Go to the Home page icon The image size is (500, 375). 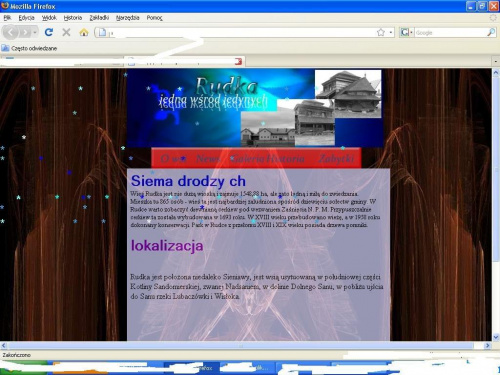click(84, 32)
